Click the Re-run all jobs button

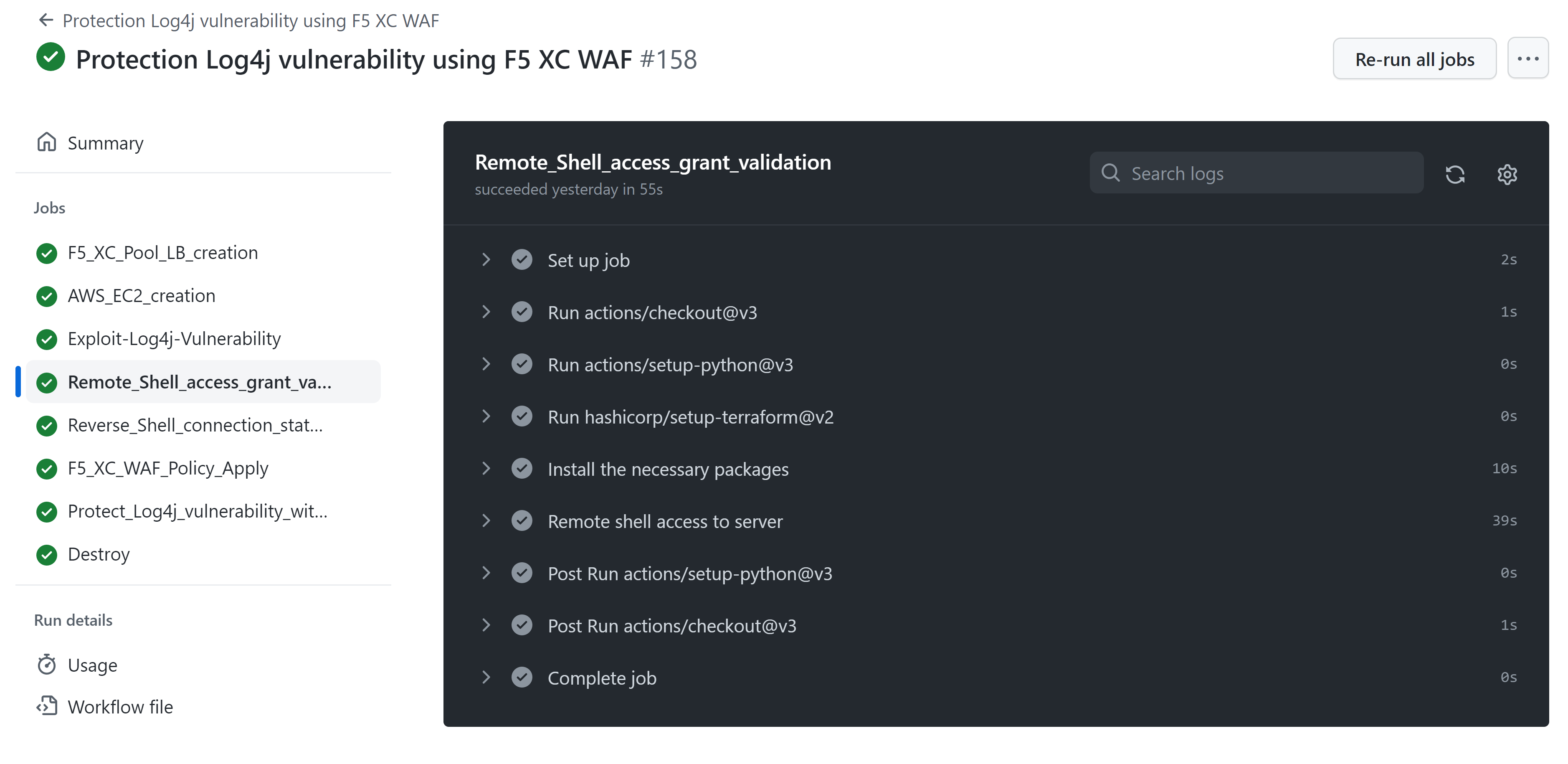(x=1414, y=58)
